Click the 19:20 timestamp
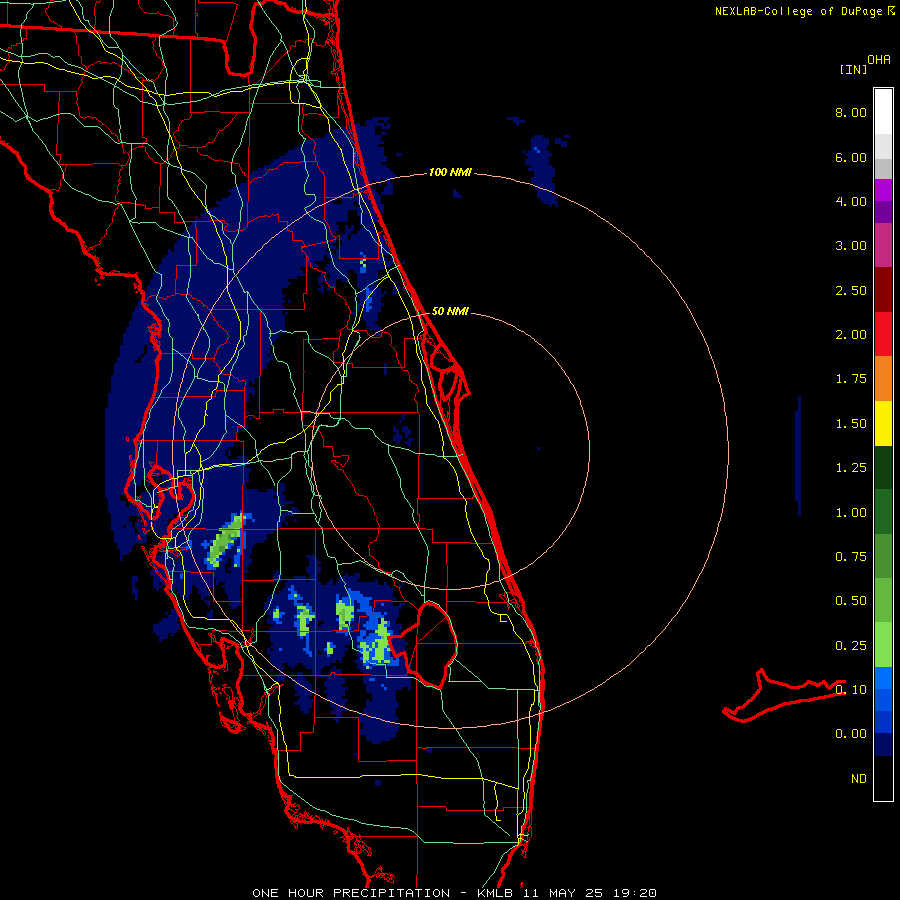Viewport: 900px width, 900px height. coord(634,893)
